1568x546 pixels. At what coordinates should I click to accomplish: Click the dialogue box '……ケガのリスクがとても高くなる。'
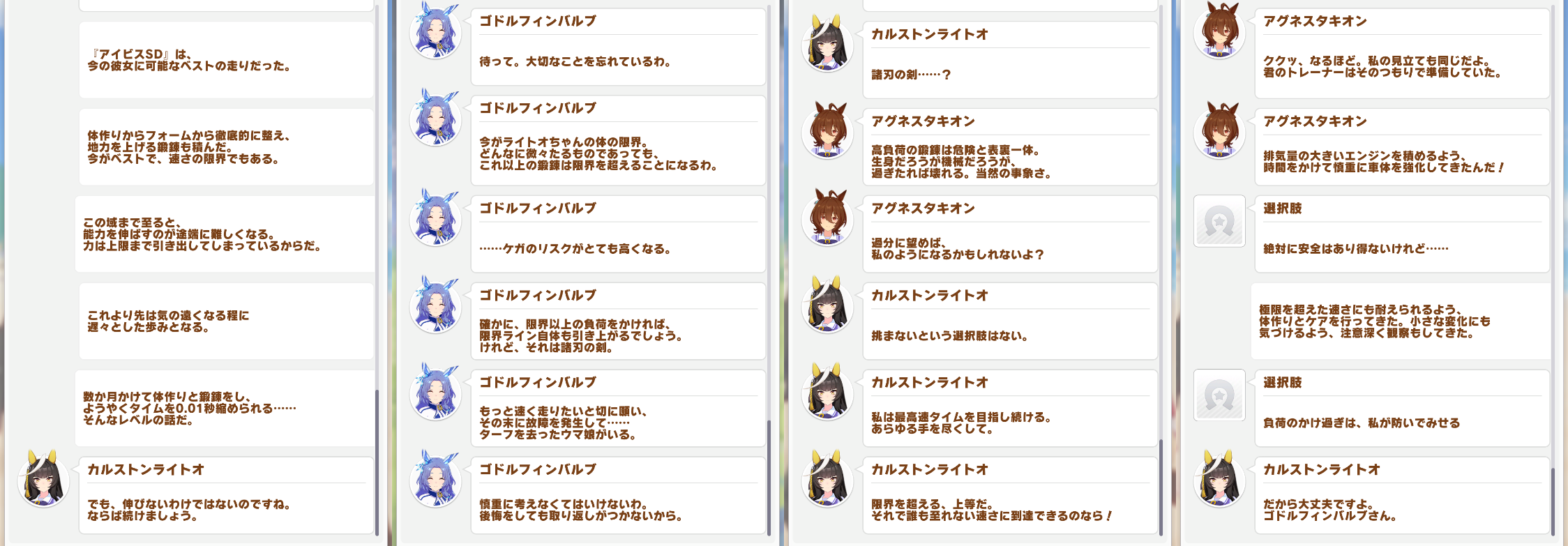[618, 234]
